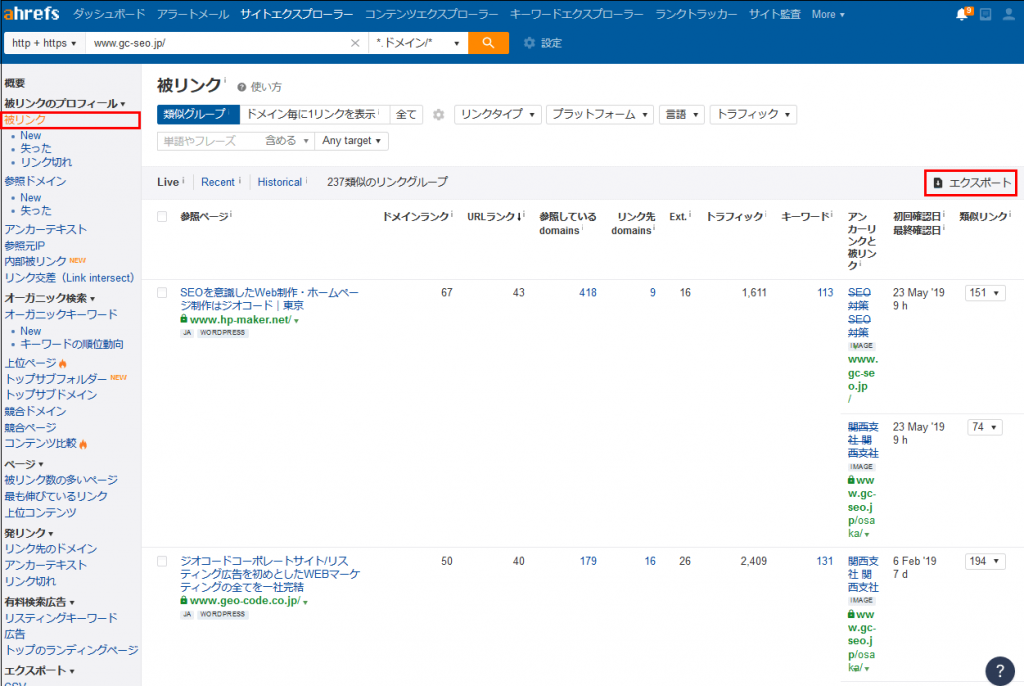Click the ahrefs logo
1024x686 pixels.
pos(31,13)
